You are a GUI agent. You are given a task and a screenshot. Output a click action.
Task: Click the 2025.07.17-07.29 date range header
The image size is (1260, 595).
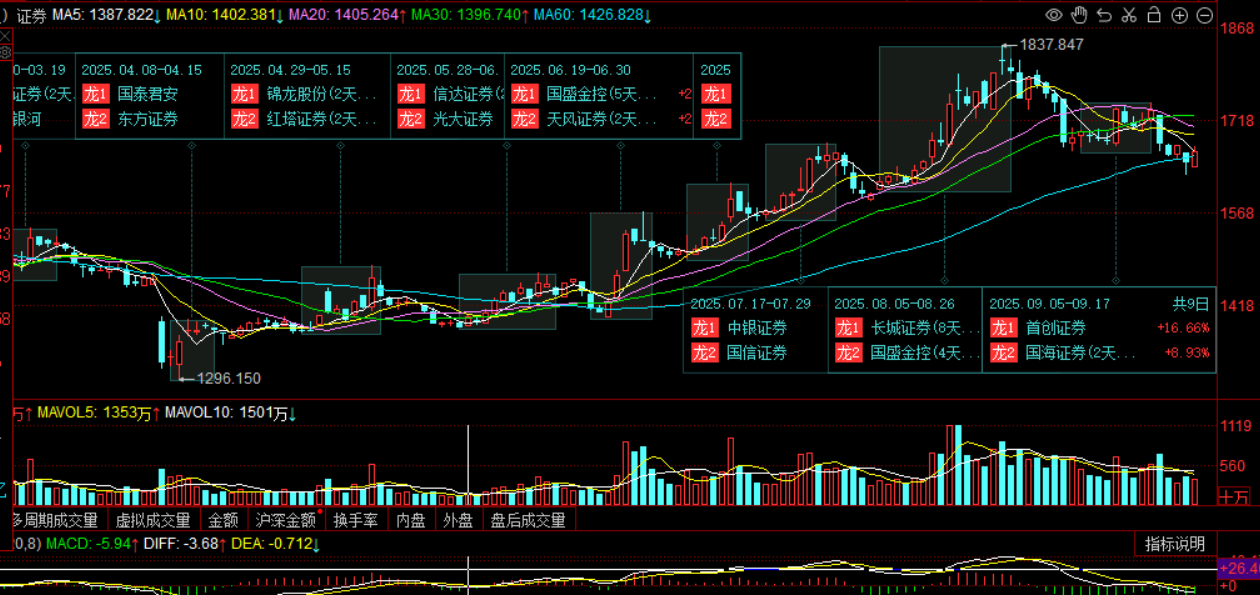coord(751,302)
